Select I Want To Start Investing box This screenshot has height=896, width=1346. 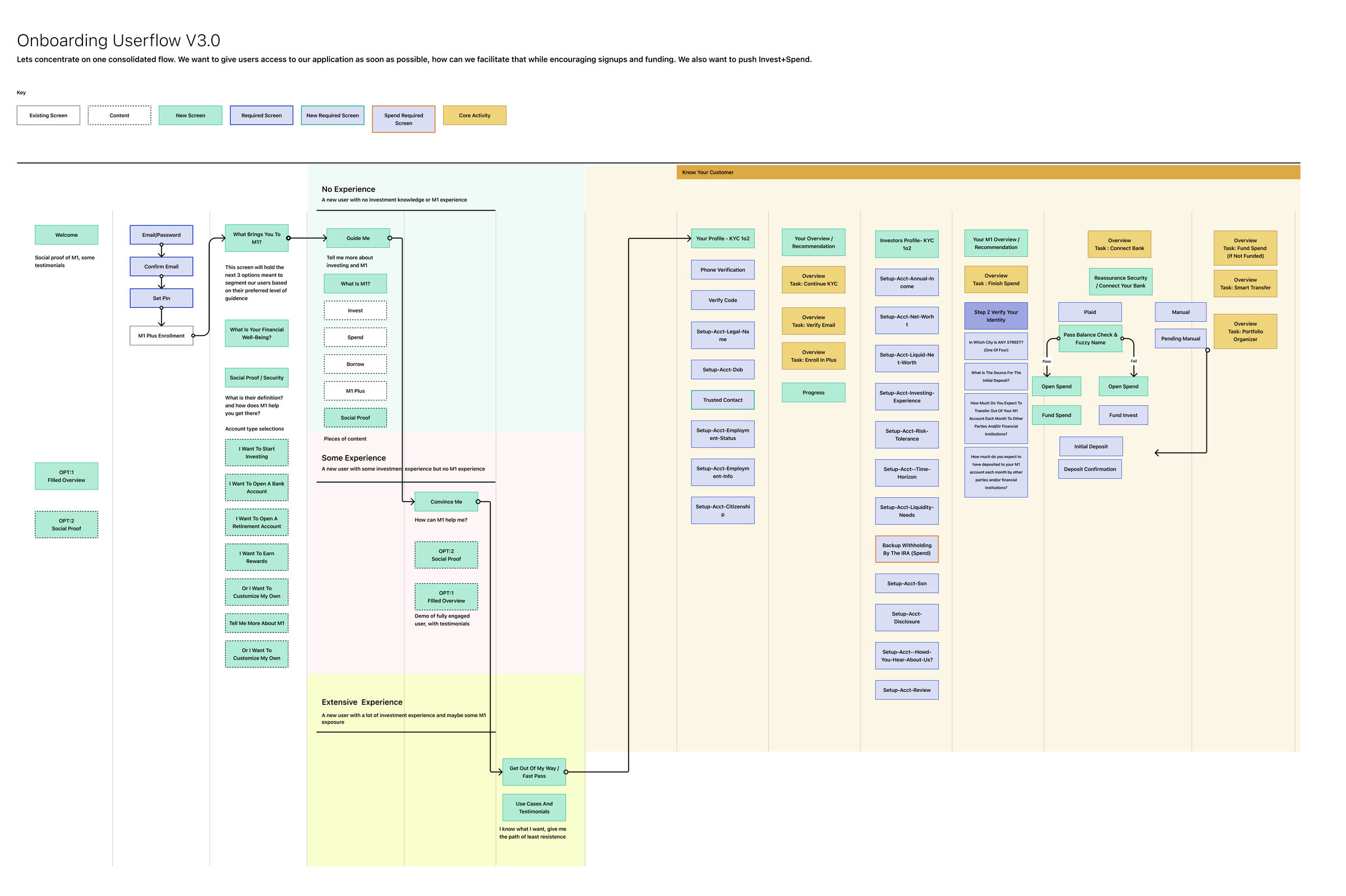(257, 452)
